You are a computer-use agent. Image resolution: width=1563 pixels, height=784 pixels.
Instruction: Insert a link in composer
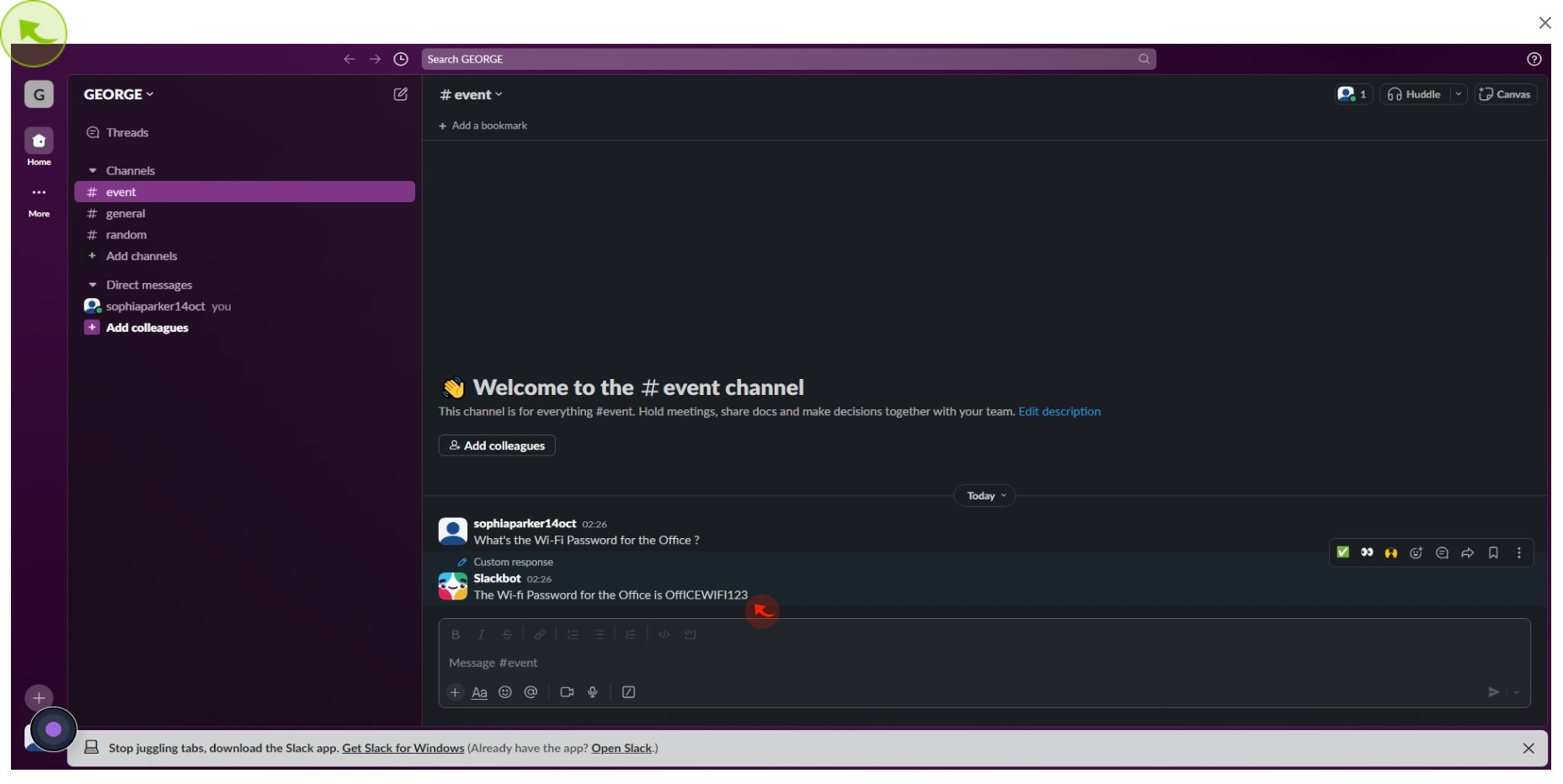coord(540,634)
